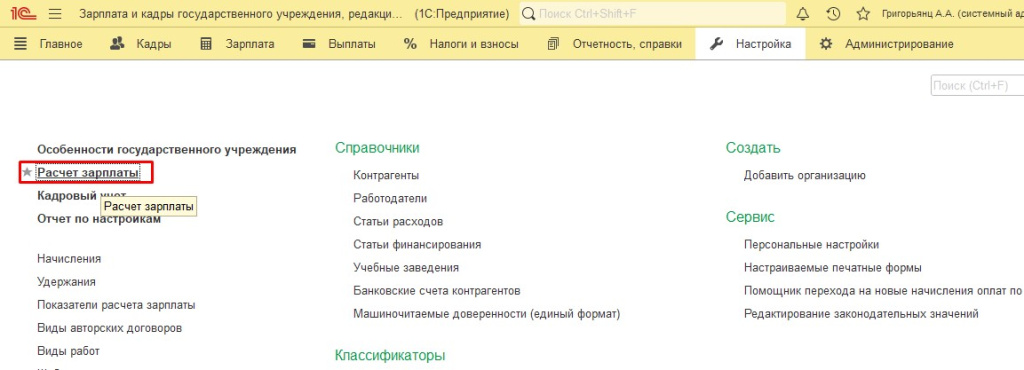Open the main hamburger menu

click(x=55, y=14)
